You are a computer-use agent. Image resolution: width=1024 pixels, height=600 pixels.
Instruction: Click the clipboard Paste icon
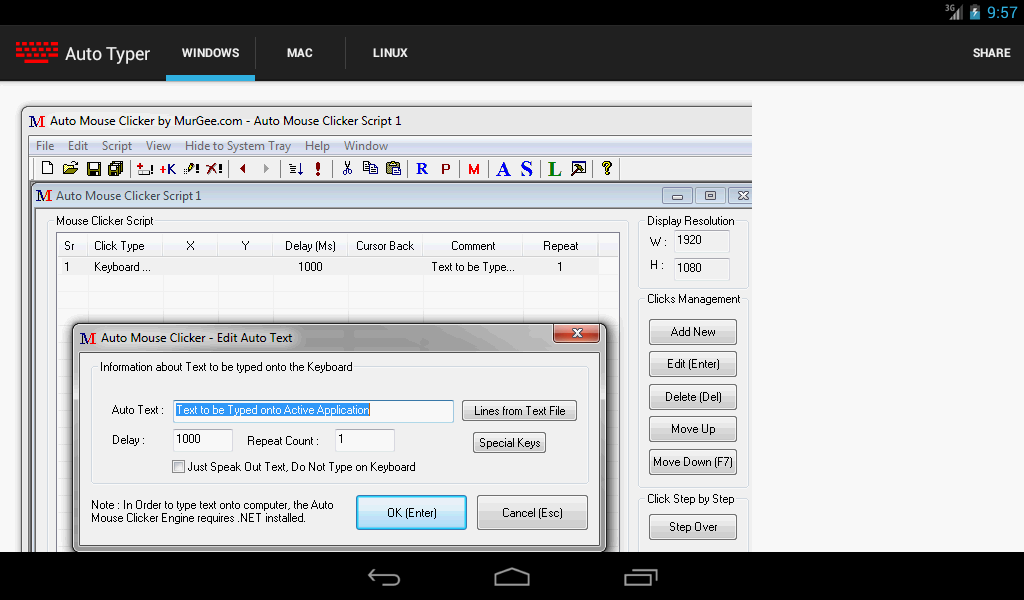393,169
